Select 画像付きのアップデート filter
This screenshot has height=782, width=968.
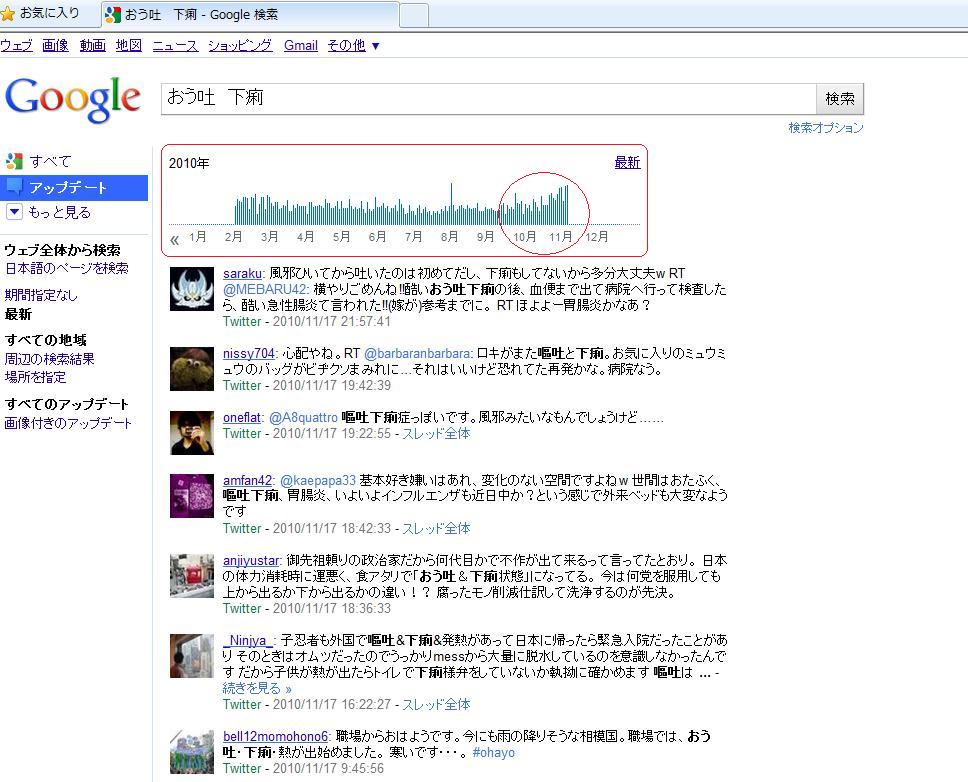pyautogui.click(x=68, y=423)
